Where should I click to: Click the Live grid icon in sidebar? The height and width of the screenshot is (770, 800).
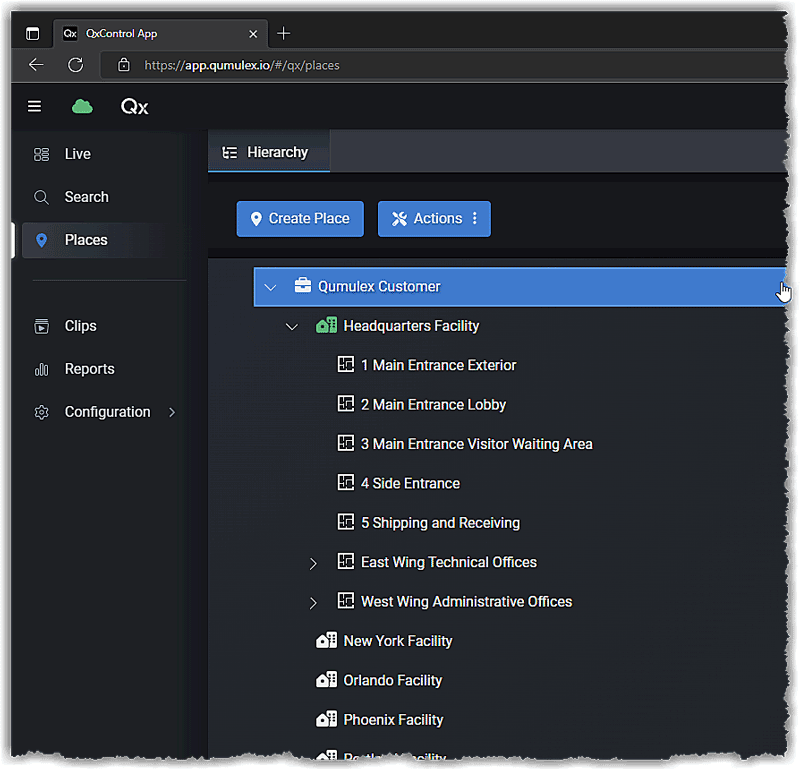[41, 154]
